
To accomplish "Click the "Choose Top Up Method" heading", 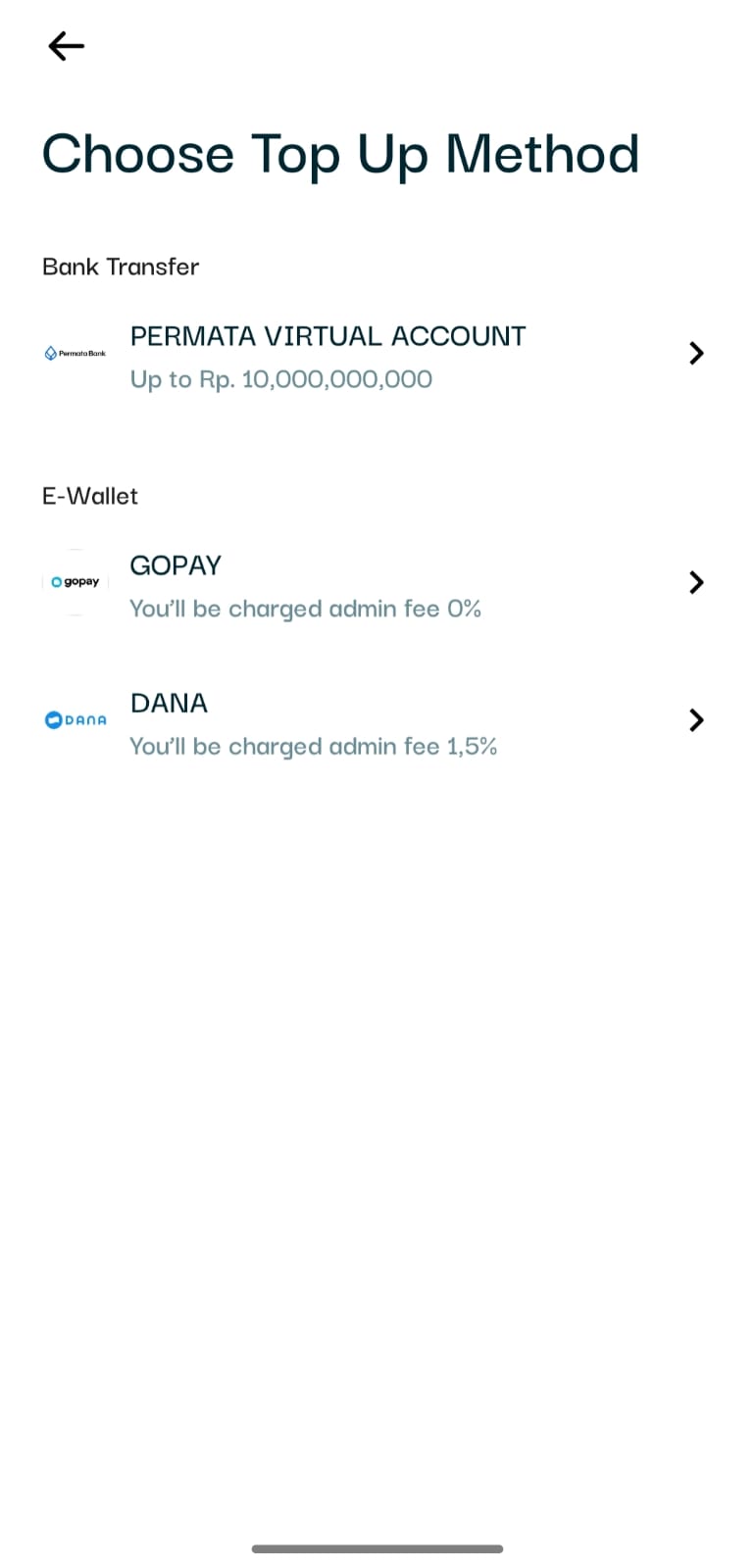I will (340, 155).
